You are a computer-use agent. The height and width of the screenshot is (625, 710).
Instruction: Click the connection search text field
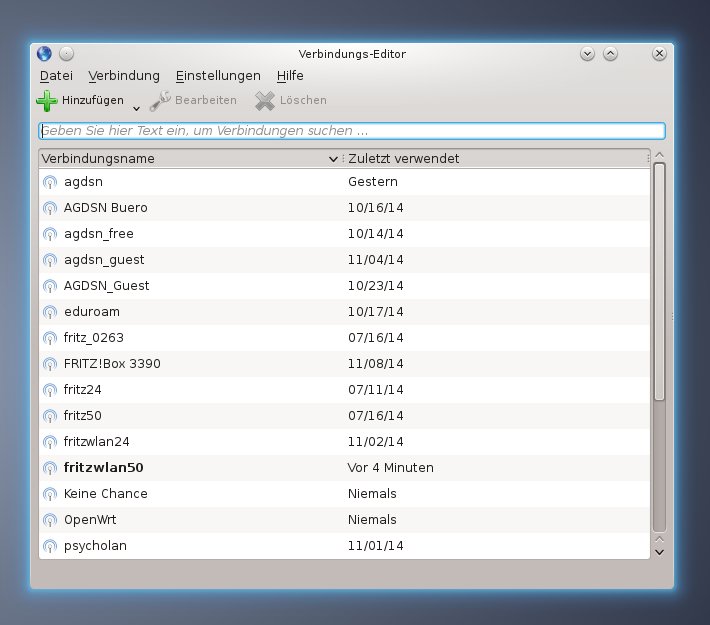coord(351,131)
